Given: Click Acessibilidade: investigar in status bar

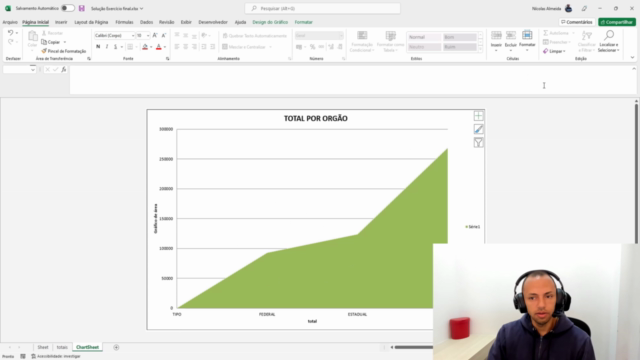Looking at the screenshot, I should coord(56,356).
